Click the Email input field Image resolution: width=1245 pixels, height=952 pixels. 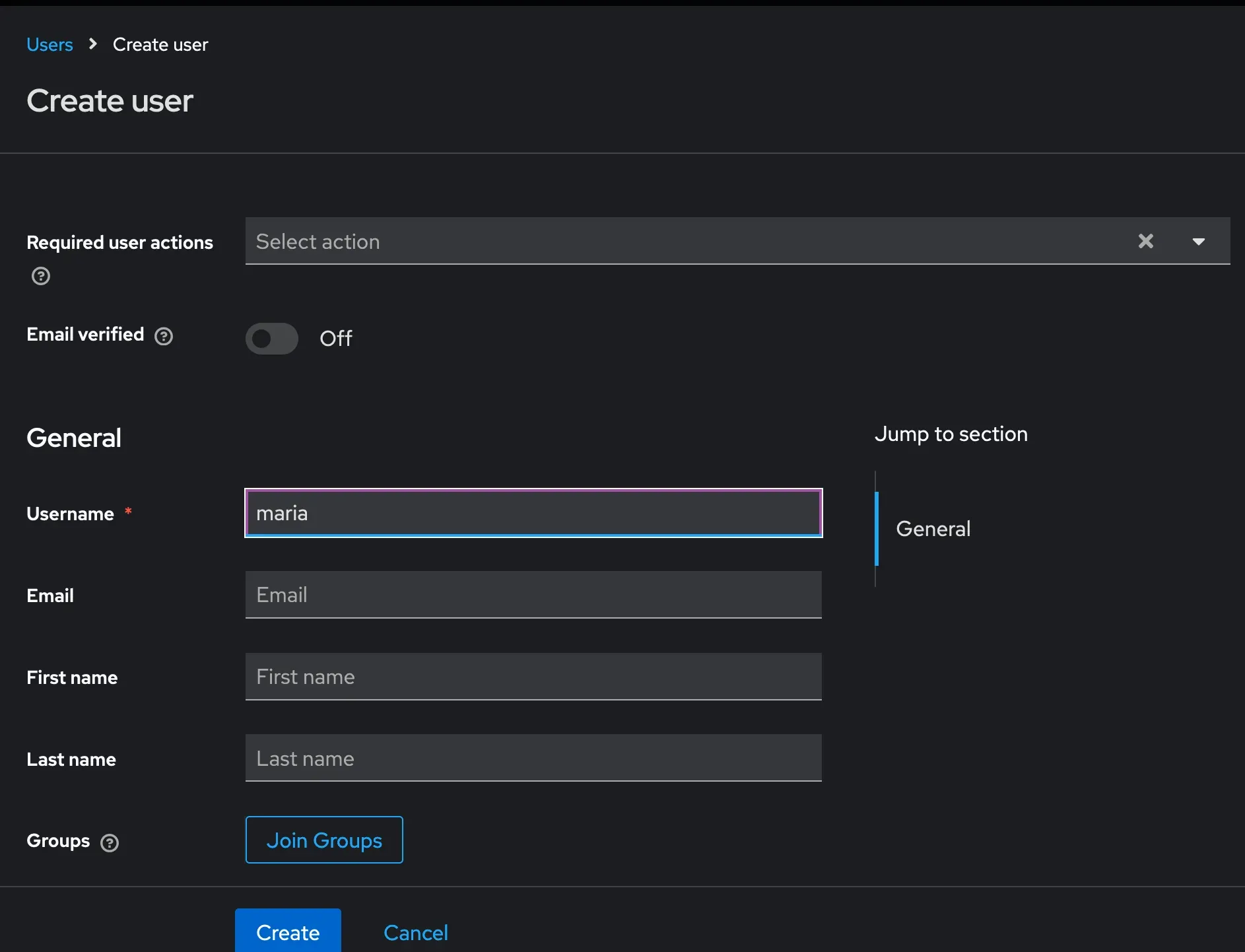point(533,594)
